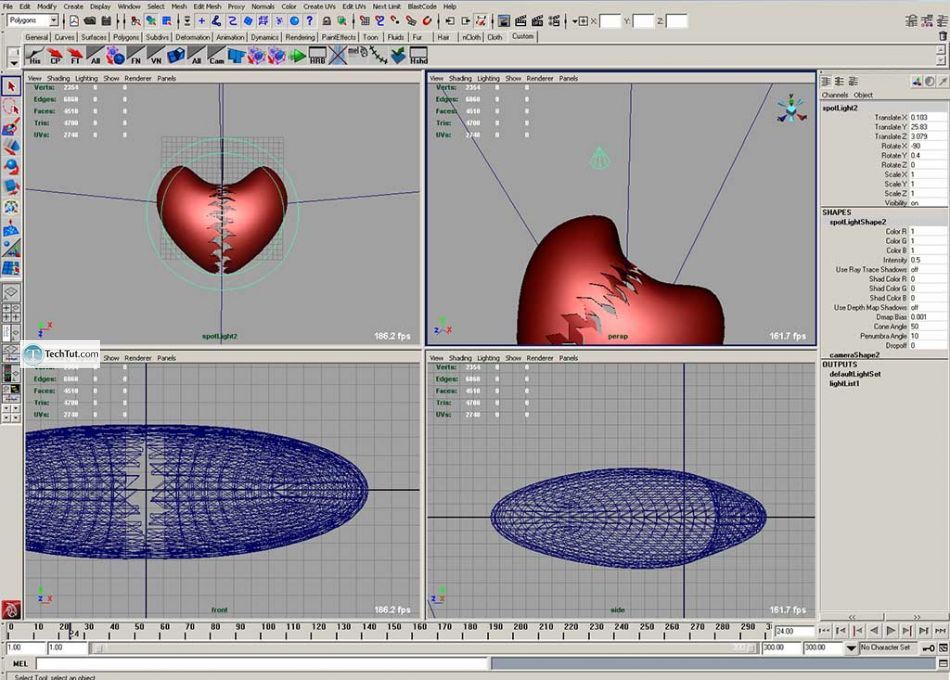Open Renderer menu in front viewport
Viewport: 950px width, 680px height.
pos(138,358)
